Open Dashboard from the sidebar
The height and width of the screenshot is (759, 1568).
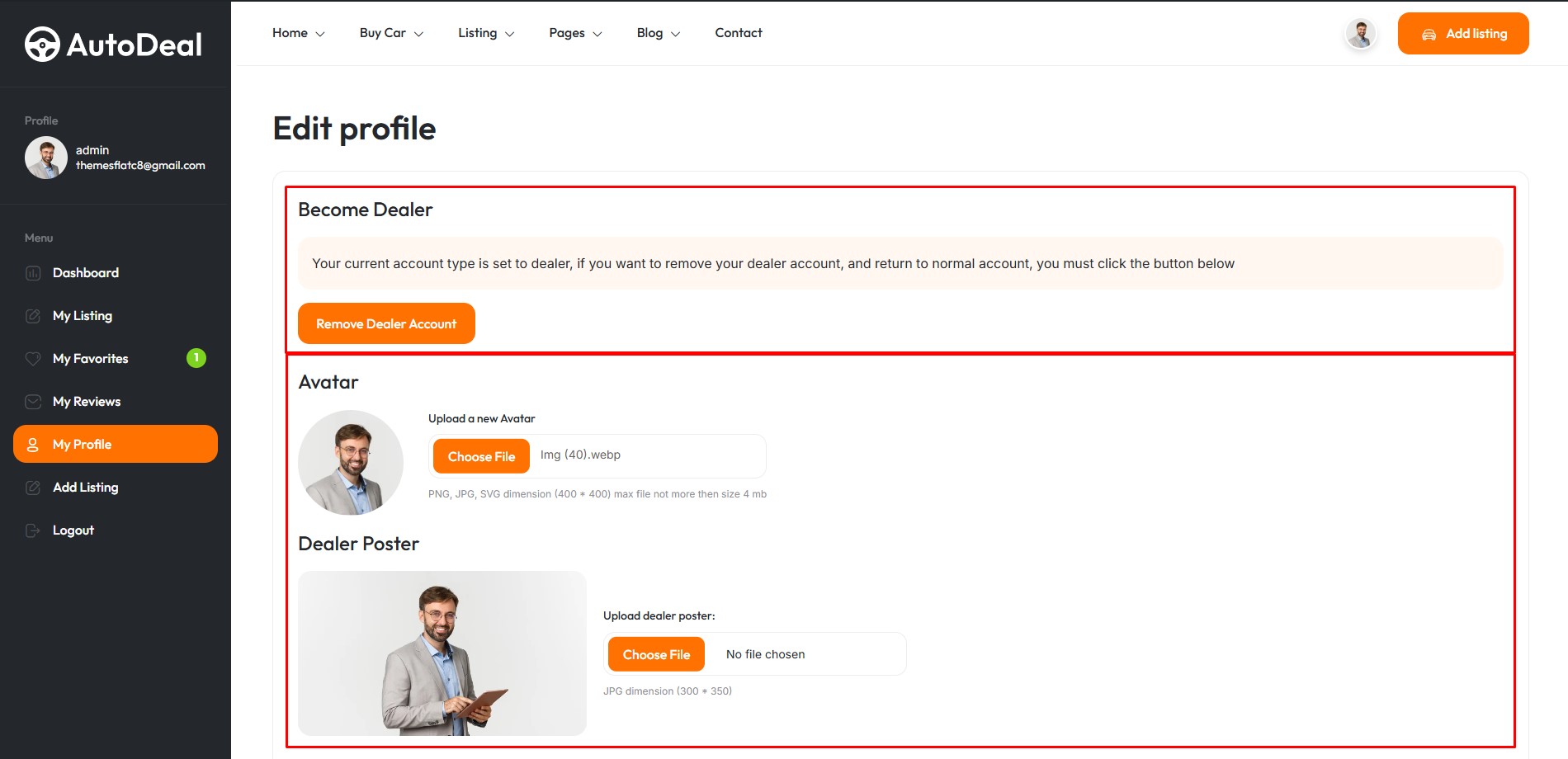(116, 273)
